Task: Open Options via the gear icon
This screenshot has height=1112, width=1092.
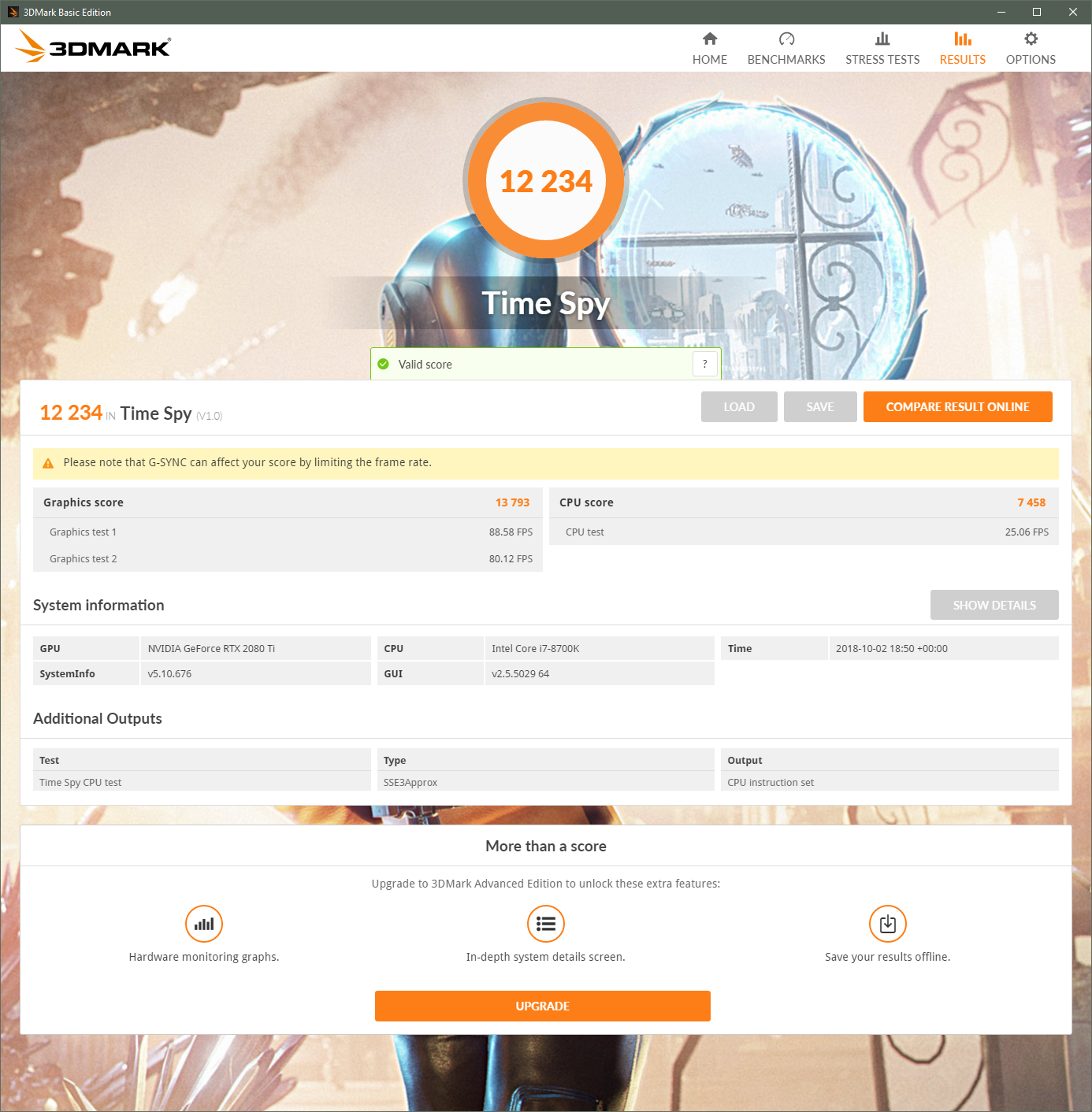Action: click(1031, 39)
